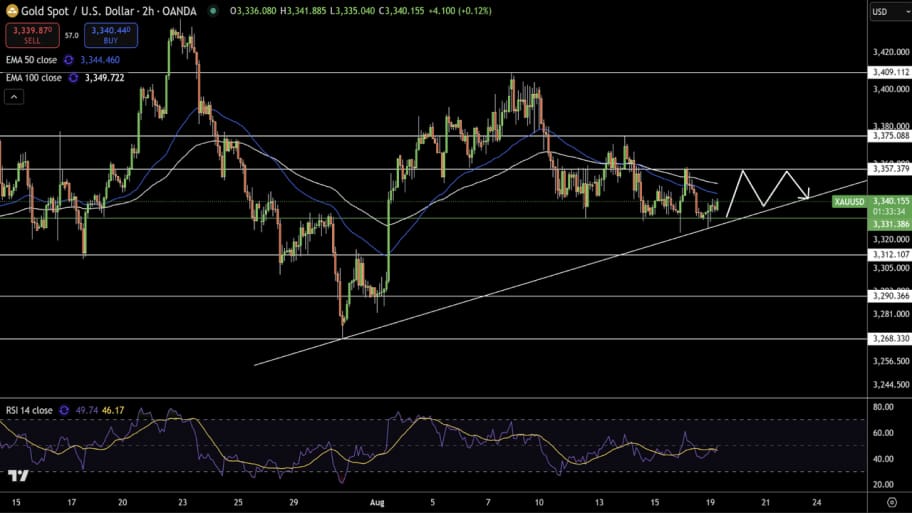
Task: Click the 3,244.500 price scale label
Action: point(890,384)
